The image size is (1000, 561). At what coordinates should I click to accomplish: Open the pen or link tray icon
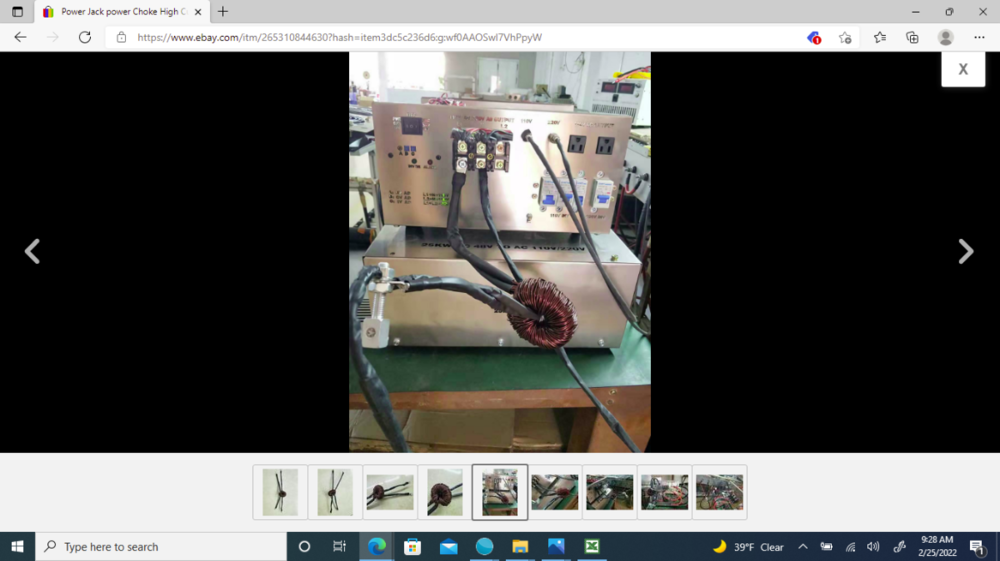(x=899, y=547)
